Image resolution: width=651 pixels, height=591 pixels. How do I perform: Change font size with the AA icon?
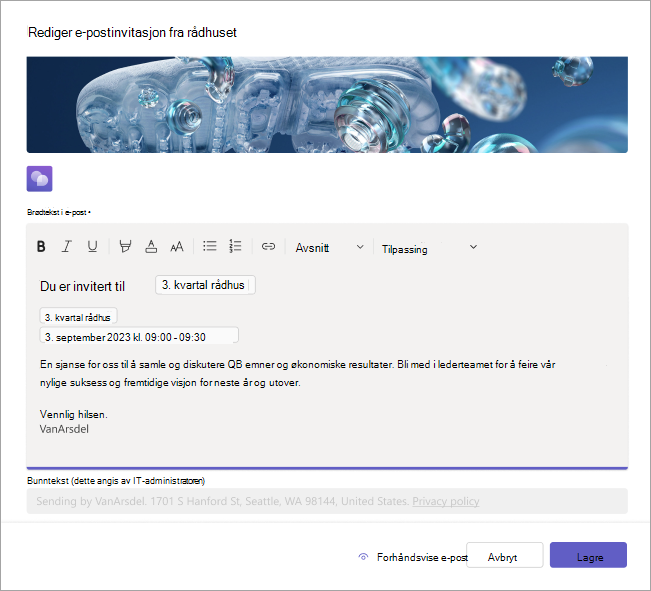pos(177,247)
